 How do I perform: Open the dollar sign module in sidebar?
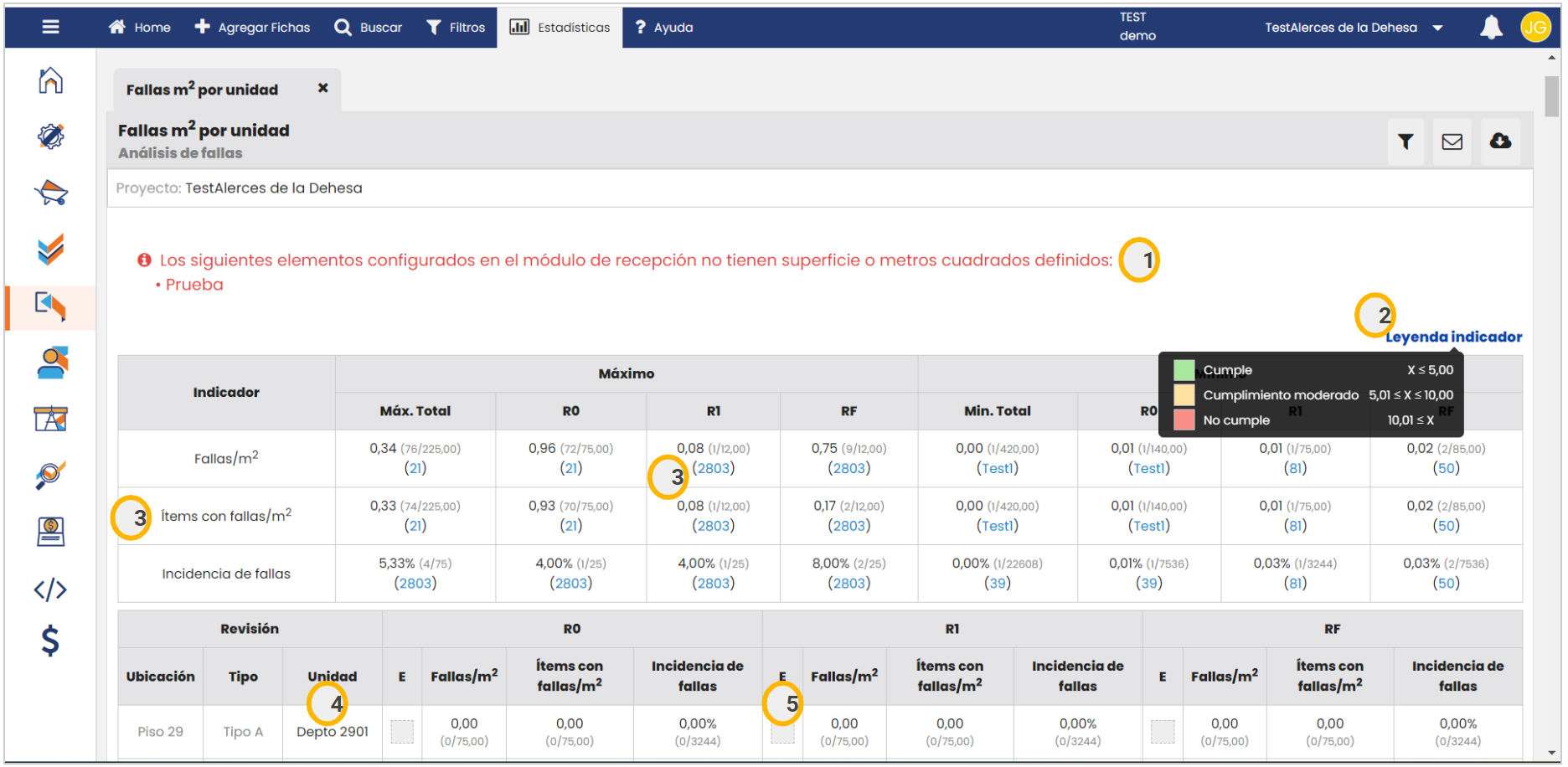click(50, 641)
